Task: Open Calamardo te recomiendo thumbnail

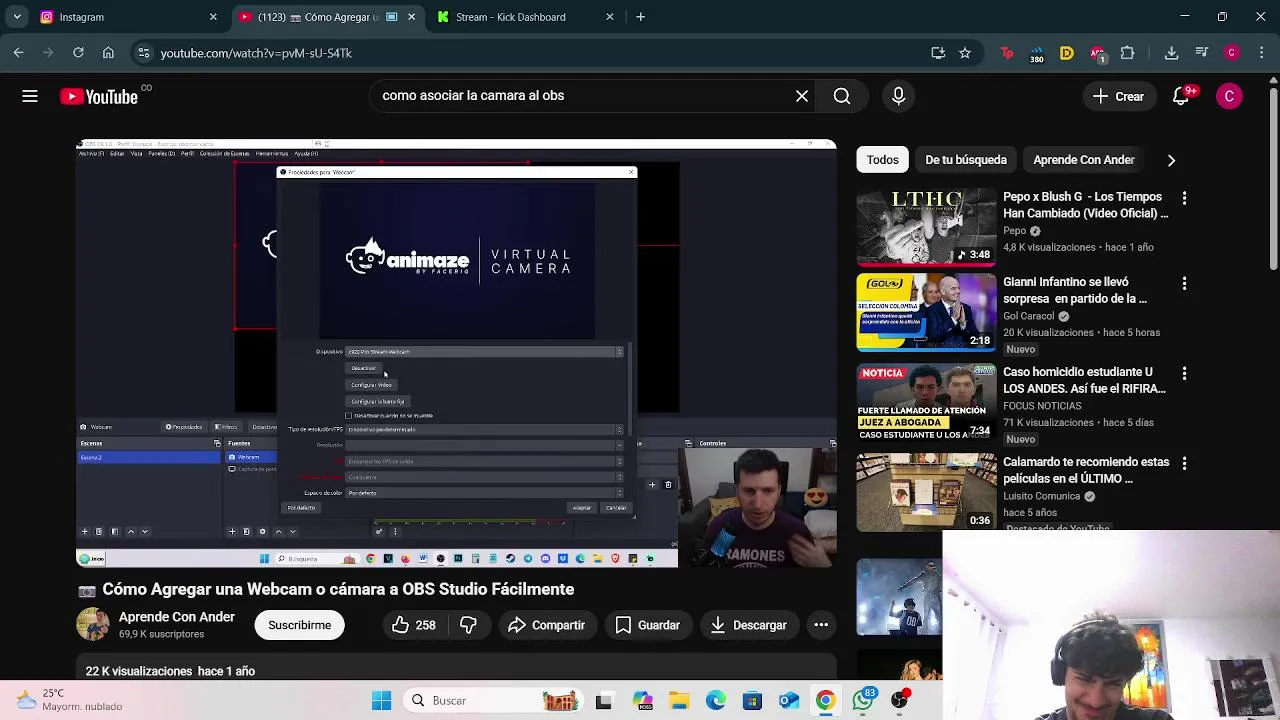Action: coord(926,492)
